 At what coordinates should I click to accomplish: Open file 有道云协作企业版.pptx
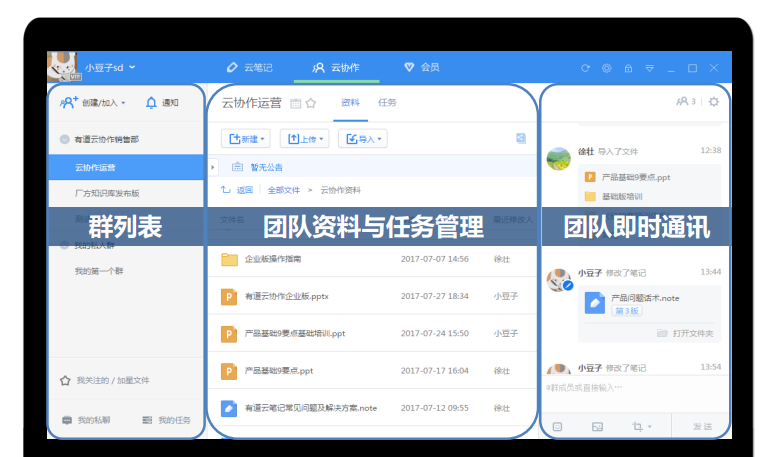pos(286,296)
